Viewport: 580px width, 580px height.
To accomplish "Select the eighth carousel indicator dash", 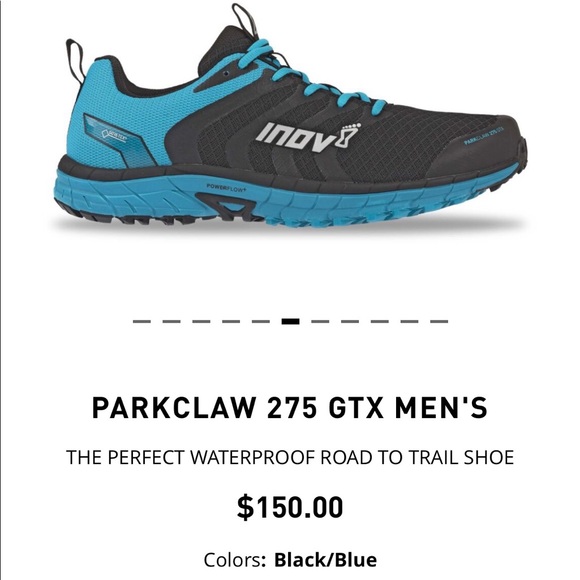I will click(x=350, y=321).
